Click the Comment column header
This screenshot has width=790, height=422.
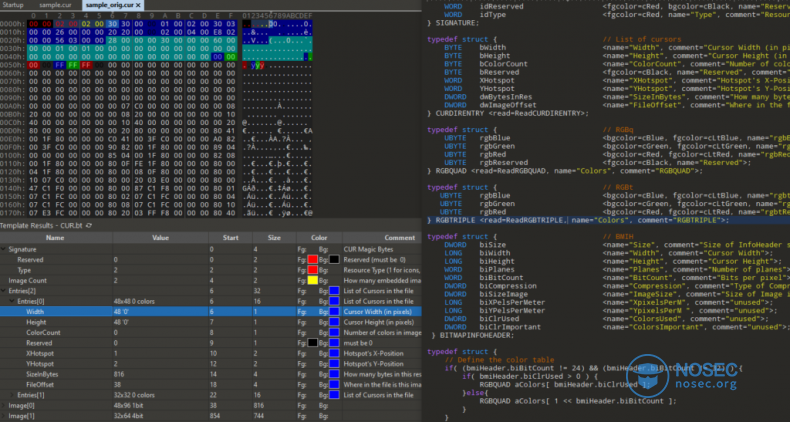coord(399,238)
